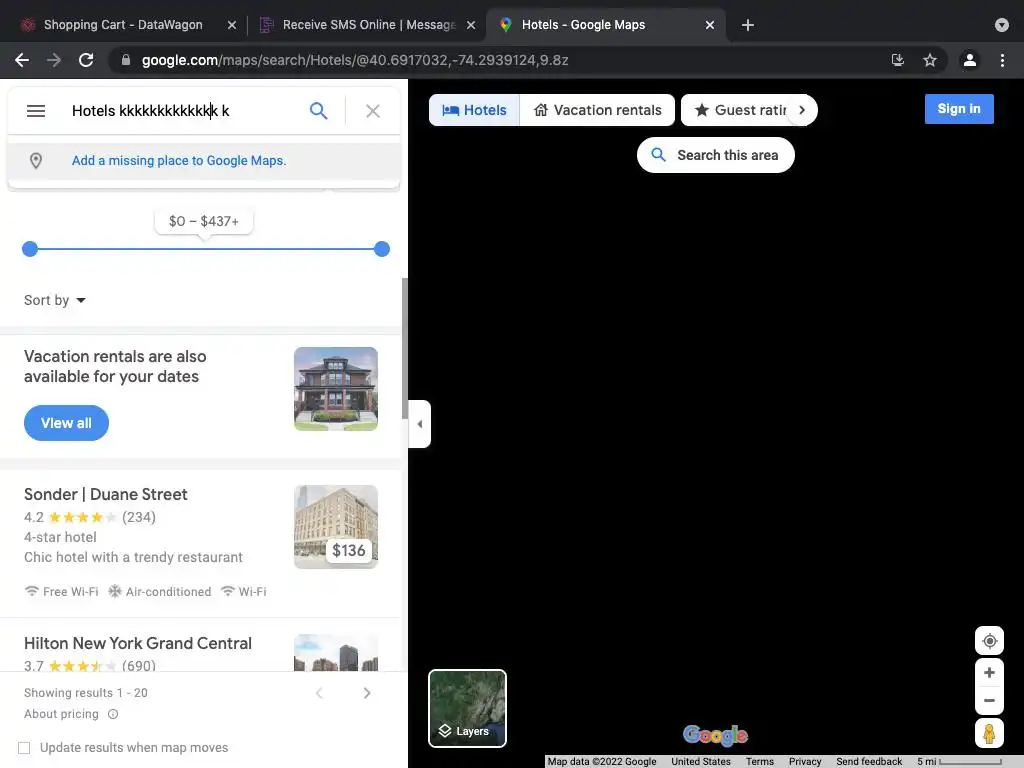1024x768 pixels.
Task: Click View all vacation rentals button
Action: pos(66,423)
